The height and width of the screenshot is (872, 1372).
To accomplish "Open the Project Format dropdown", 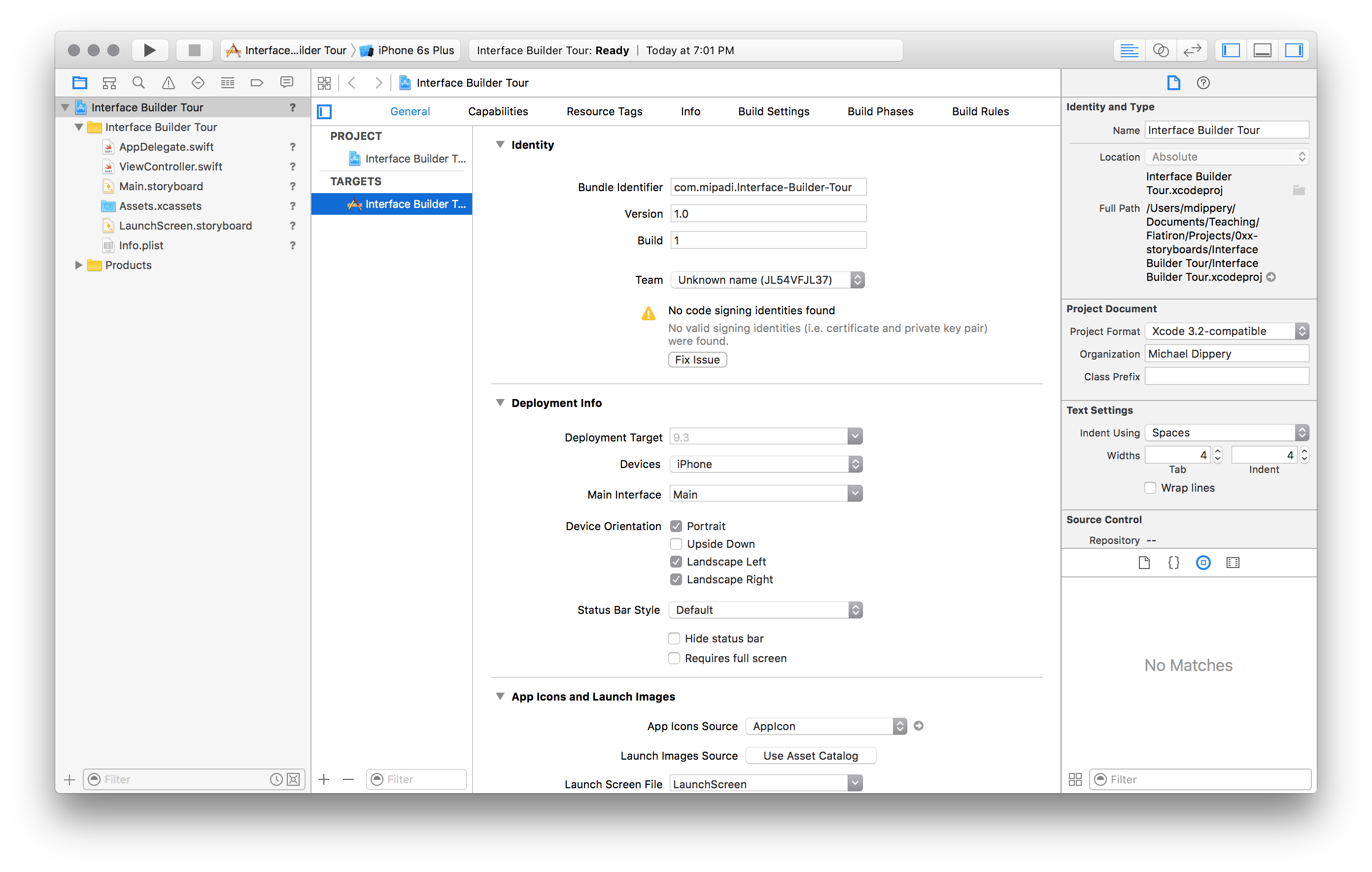I will 1227,331.
